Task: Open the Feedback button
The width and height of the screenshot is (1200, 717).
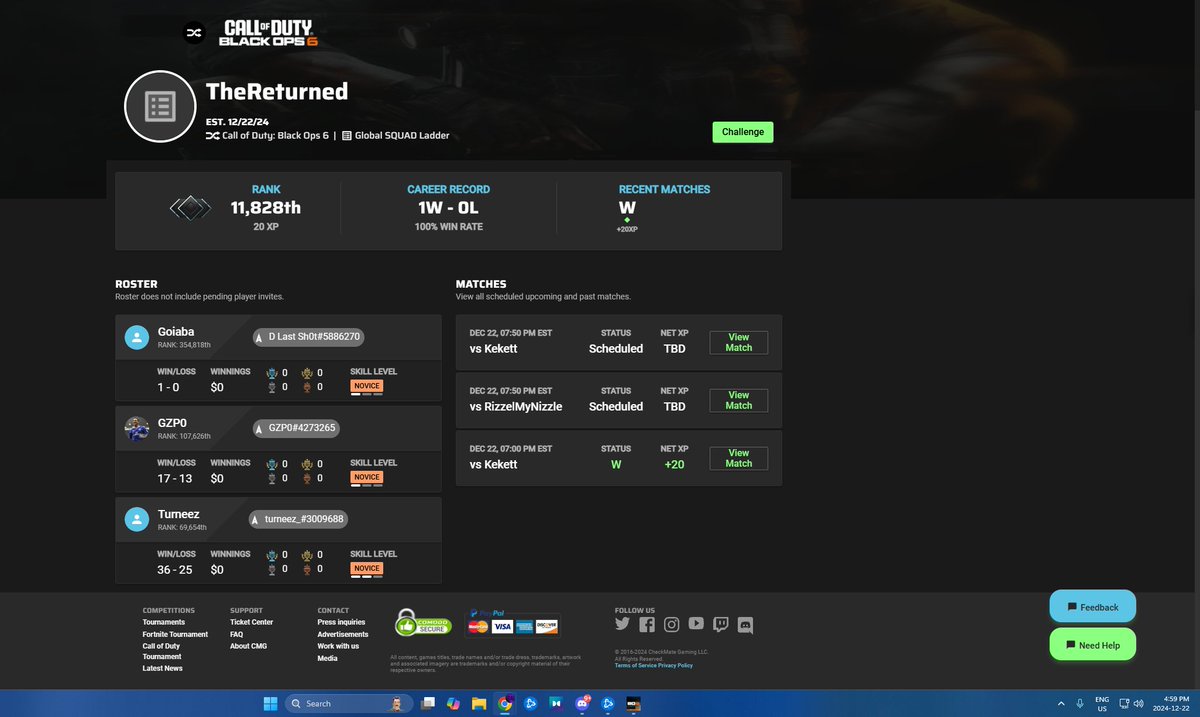Action: (1093, 607)
